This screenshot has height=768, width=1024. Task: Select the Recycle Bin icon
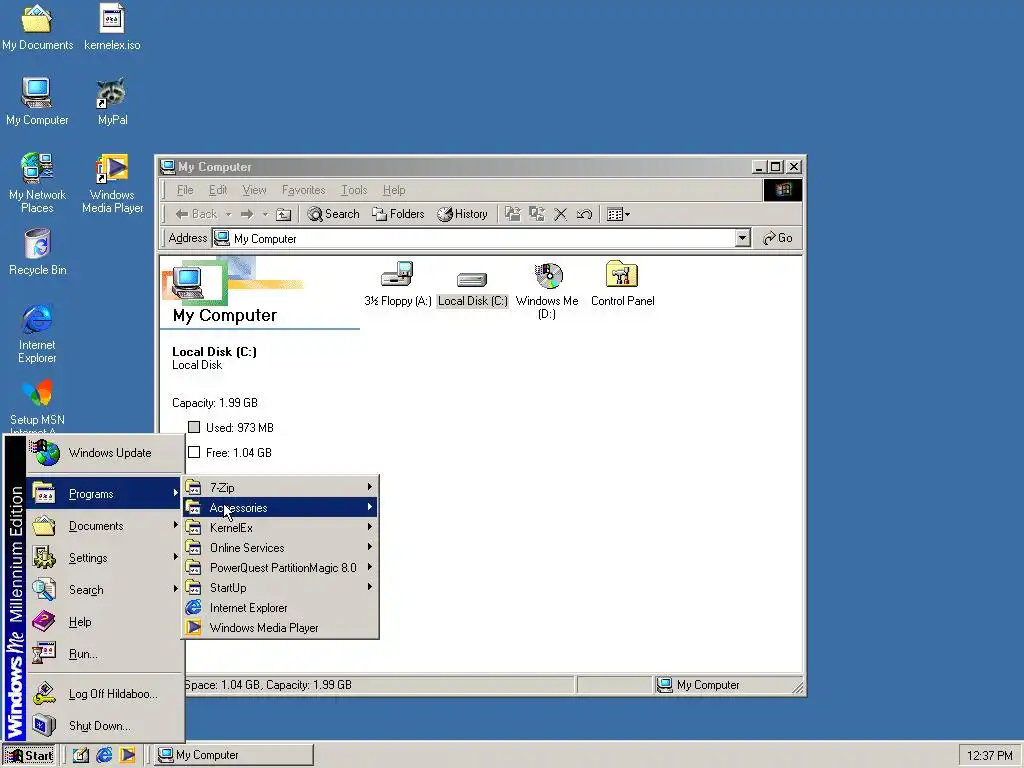pyautogui.click(x=37, y=251)
